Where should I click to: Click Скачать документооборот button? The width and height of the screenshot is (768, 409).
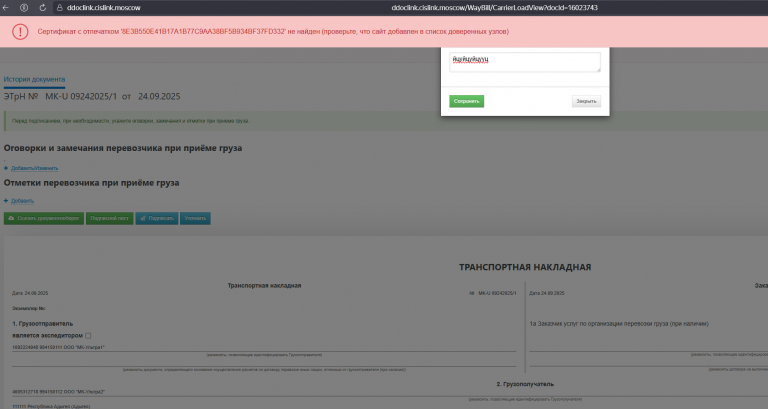[x=44, y=218]
